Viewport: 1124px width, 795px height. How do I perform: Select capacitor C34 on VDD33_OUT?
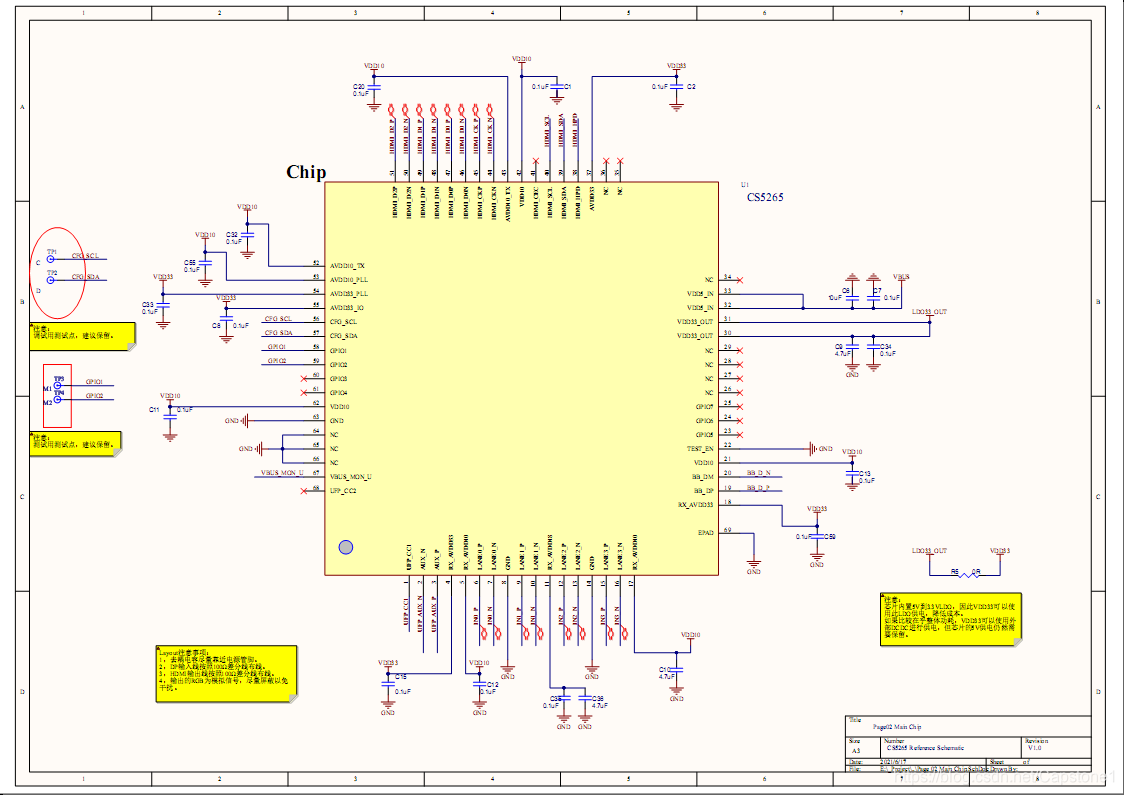[x=873, y=346]
